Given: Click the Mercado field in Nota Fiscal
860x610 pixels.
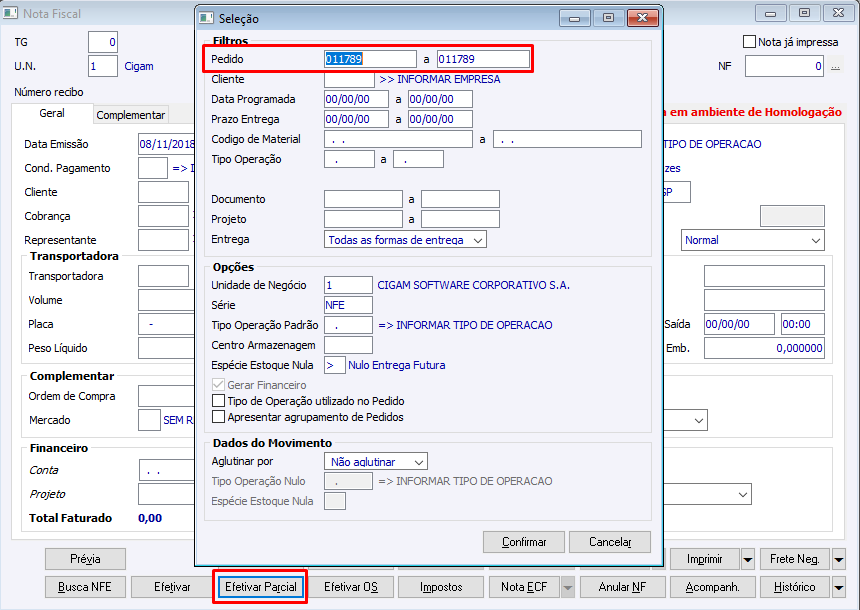Looking at the screenshot, I should pyautogui.click(x=149, y=420).
